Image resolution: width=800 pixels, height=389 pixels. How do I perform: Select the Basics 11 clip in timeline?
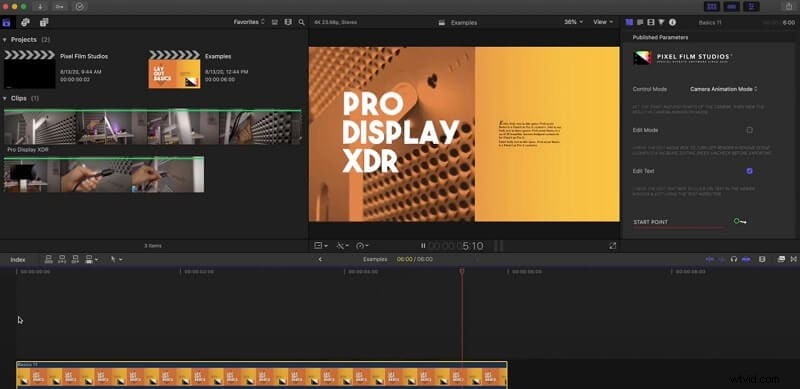click(x=262, y=375)
